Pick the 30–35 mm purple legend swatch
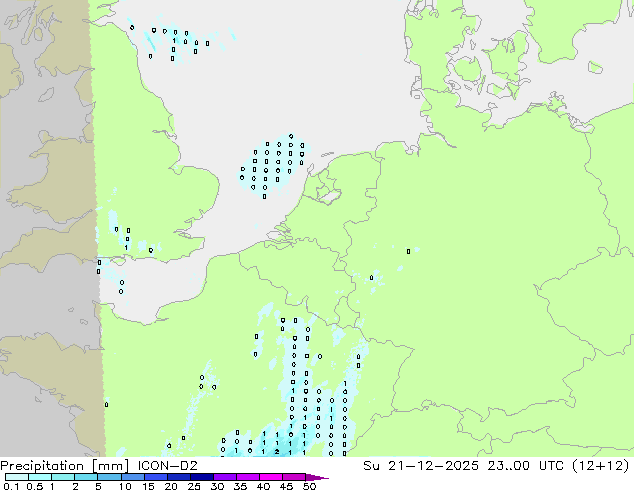The width and height of the screenshot is (634, 490). [x=225, y=477]
